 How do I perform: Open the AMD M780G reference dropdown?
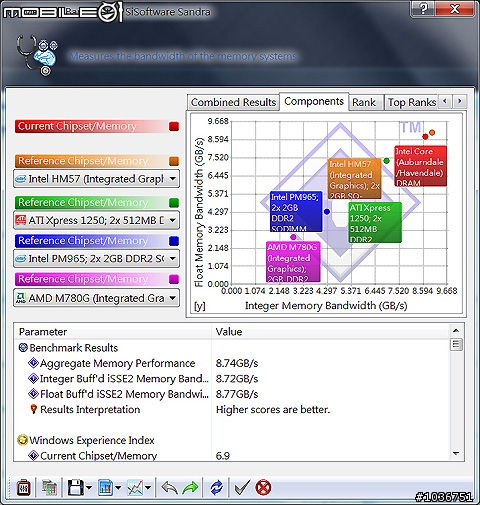click(x=96, y=298)
